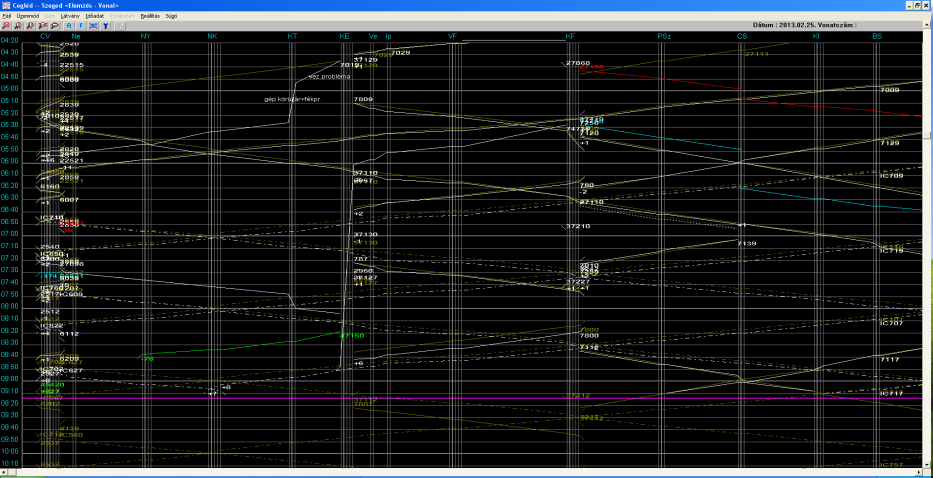
Task: Click the train label IC717
Action: pos(891,394)
